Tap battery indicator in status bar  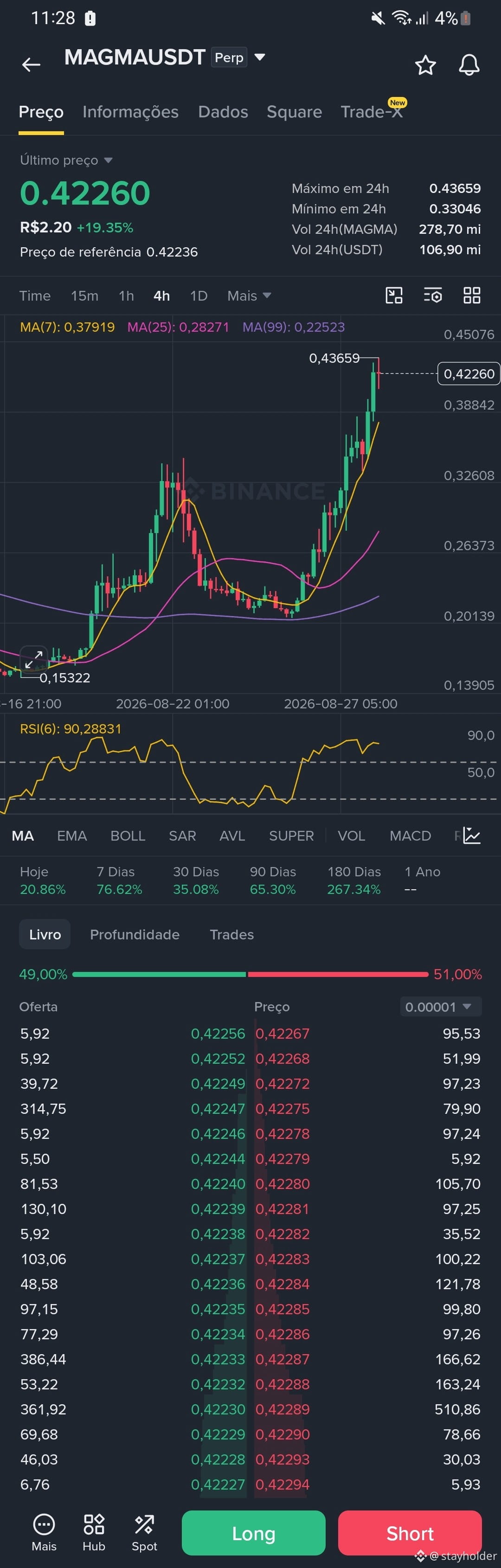point(466,18)
